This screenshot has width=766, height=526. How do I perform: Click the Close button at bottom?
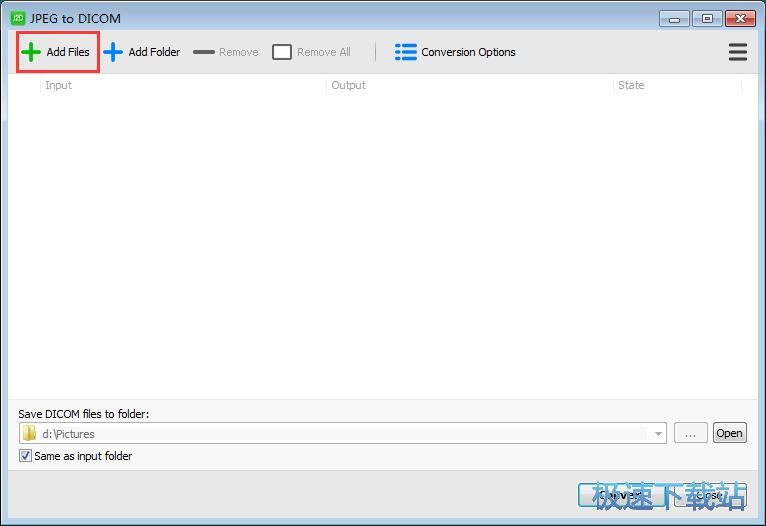(x=710, y=495)
